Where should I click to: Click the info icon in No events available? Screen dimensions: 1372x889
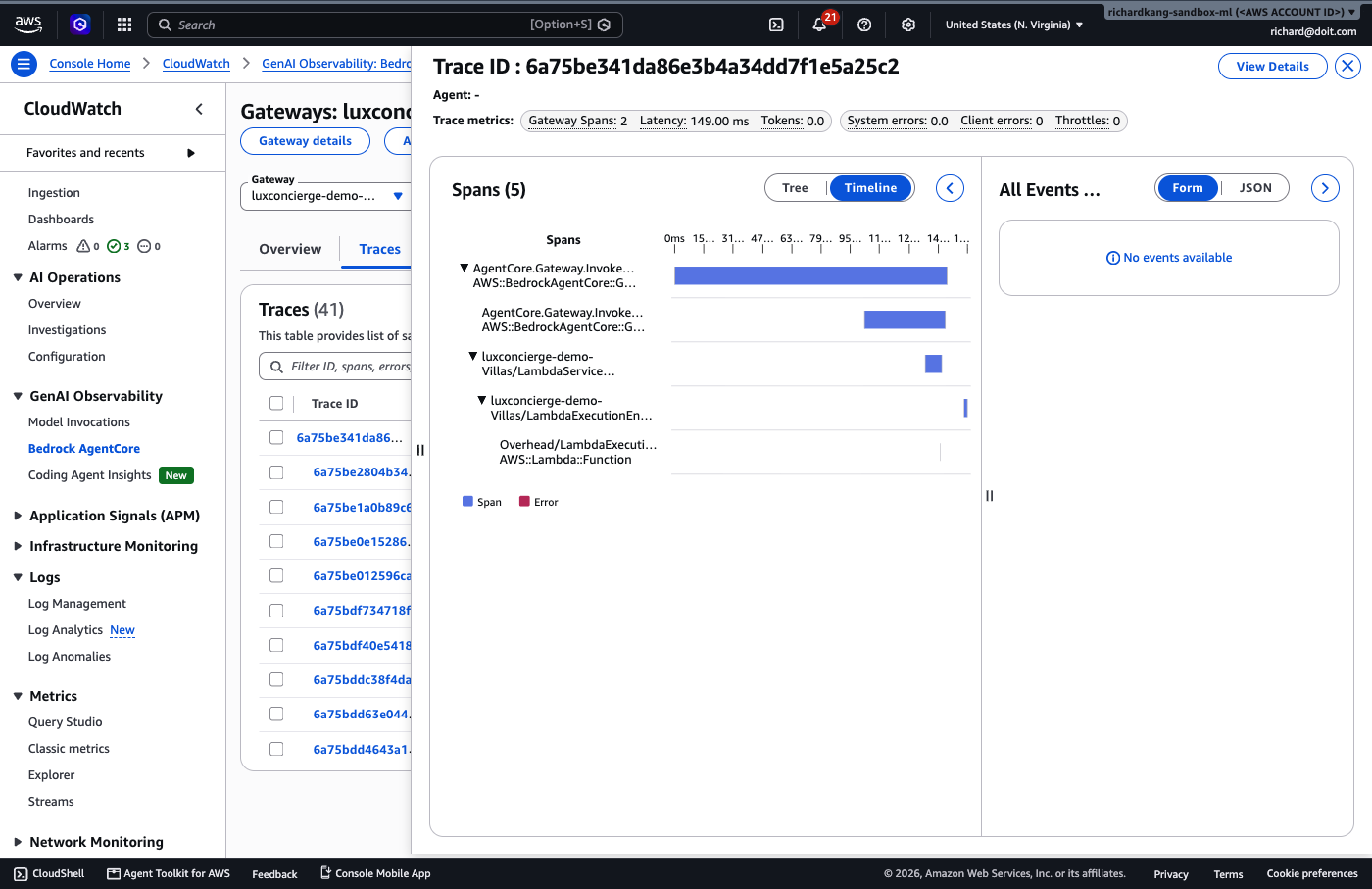(1113, 258)
